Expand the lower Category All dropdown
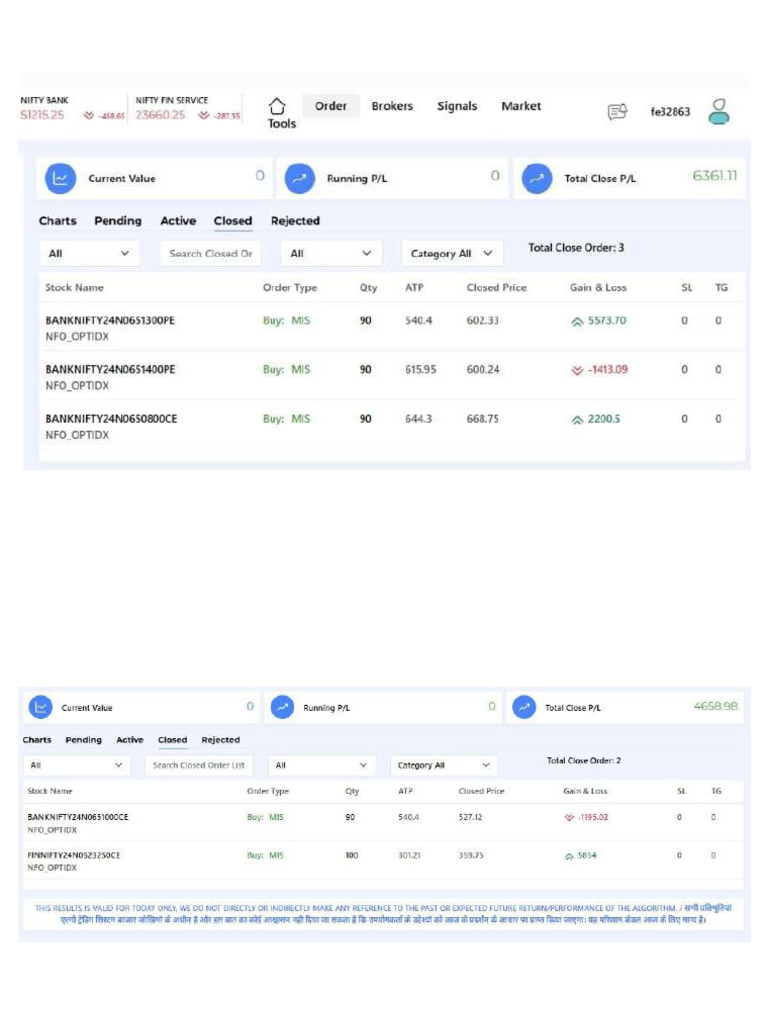 tap(443, 765)
